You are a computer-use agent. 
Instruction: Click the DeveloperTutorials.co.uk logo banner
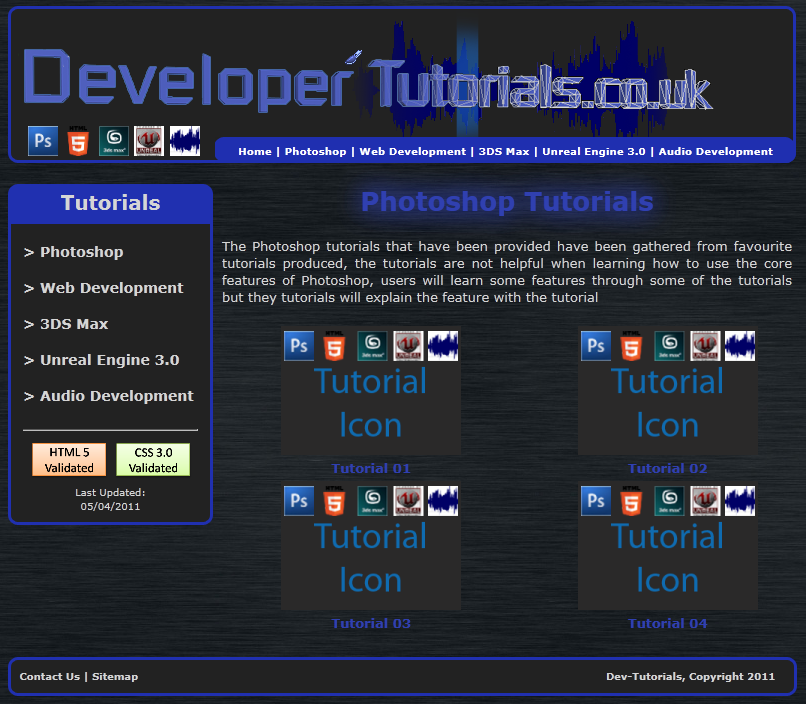pos(368,80)
